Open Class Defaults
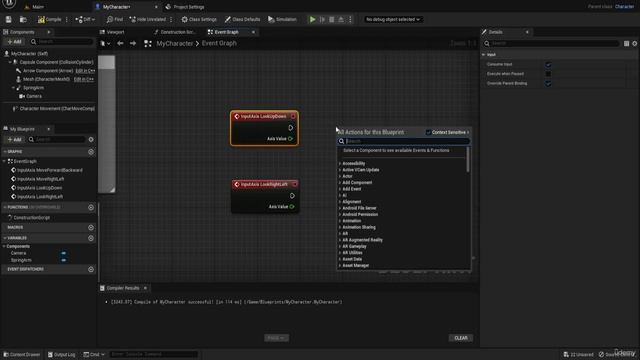The height and width of the screenshot is (360, 640). pyautogui.click(x=242, y=19)
